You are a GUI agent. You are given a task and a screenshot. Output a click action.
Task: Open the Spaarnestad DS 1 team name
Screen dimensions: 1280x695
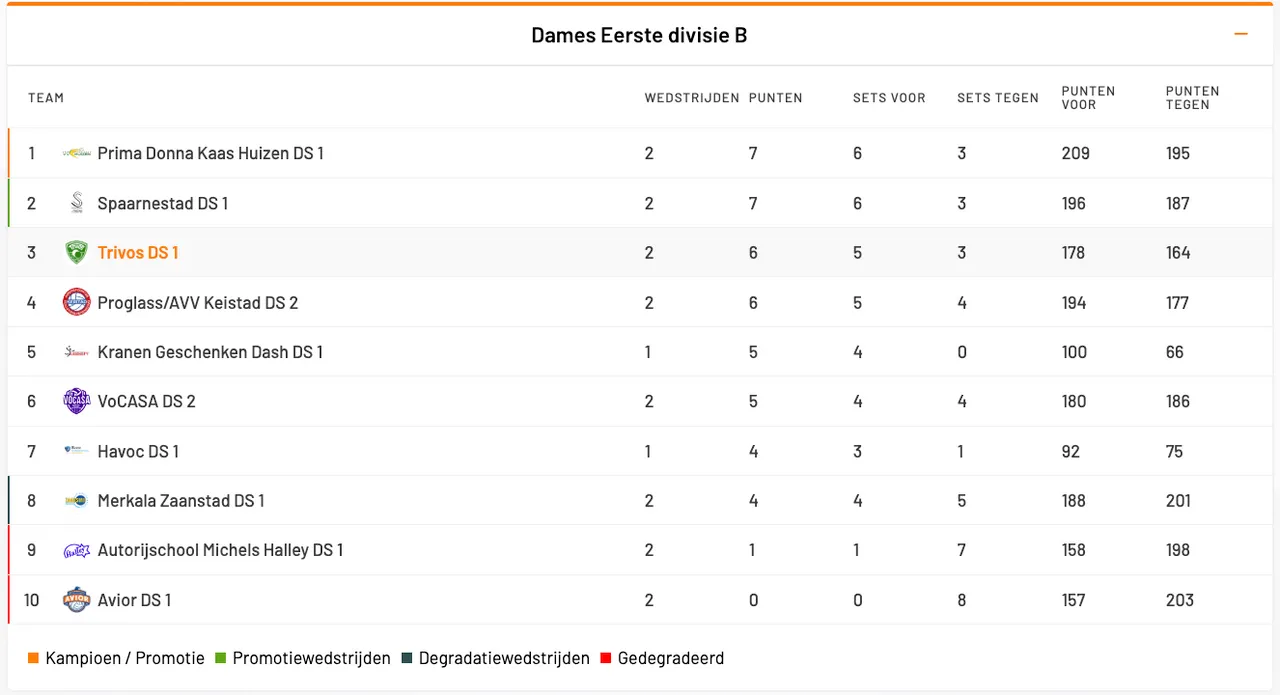163,203
